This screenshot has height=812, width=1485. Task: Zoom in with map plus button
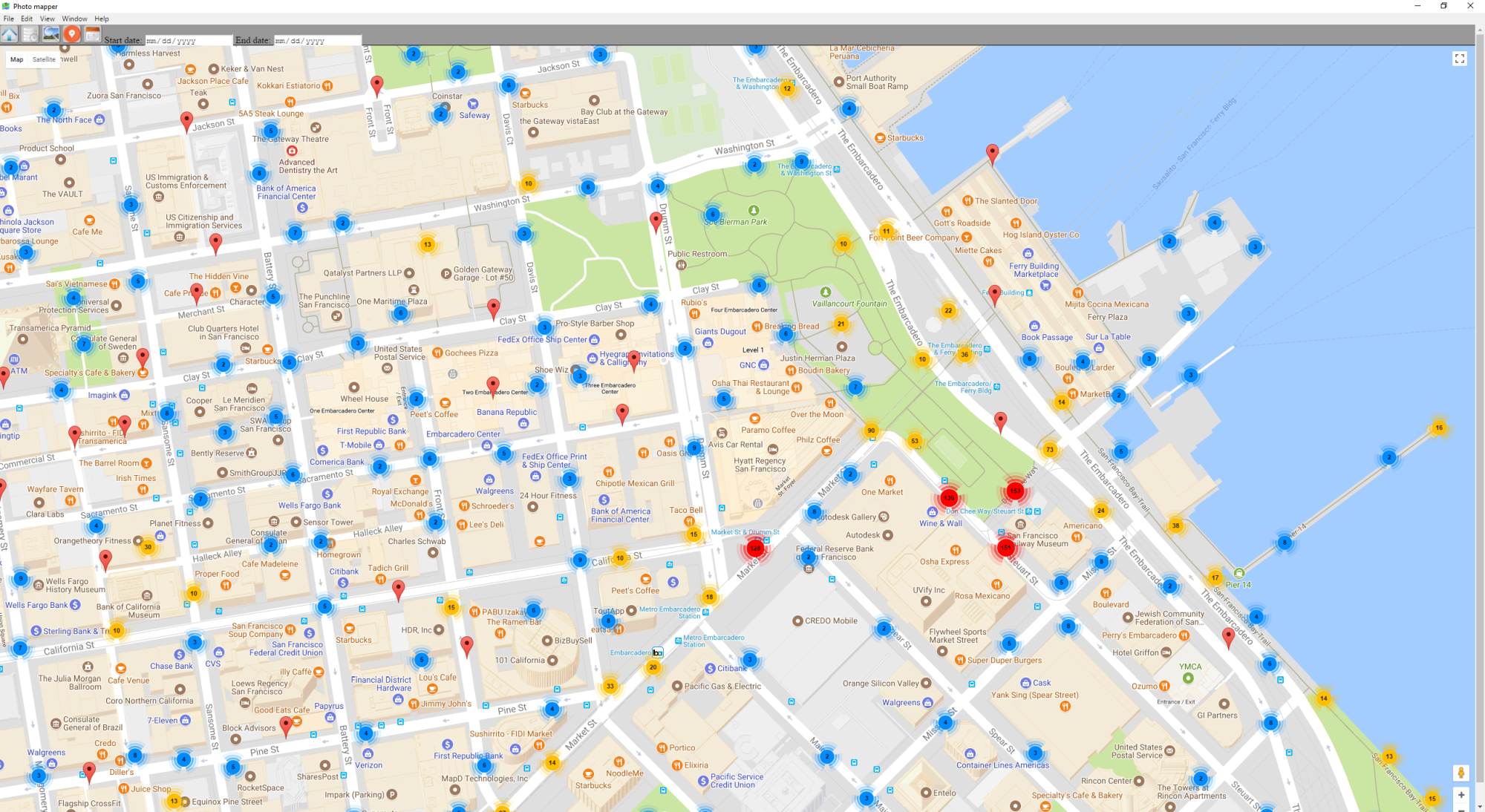pyautogui.click(x=1460, y=795)
